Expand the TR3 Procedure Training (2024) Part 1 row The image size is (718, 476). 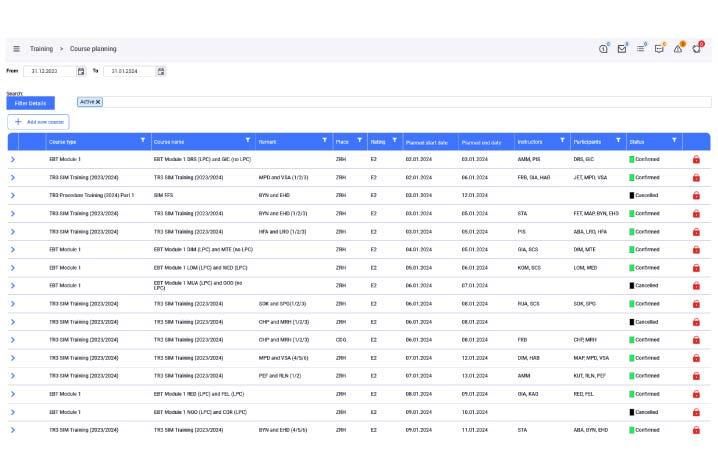click(13, 195)
